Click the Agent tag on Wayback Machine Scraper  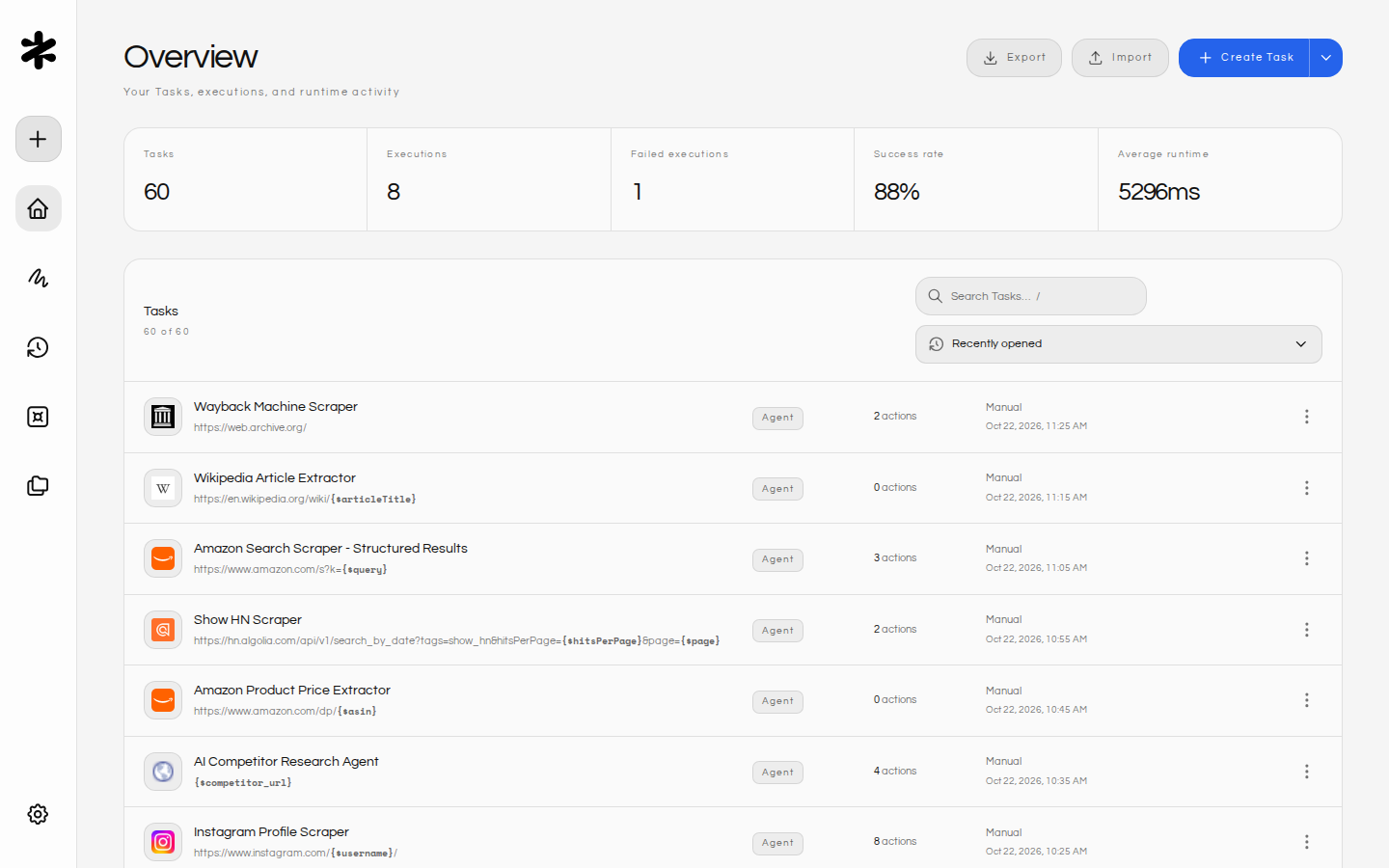pos(777,418)
